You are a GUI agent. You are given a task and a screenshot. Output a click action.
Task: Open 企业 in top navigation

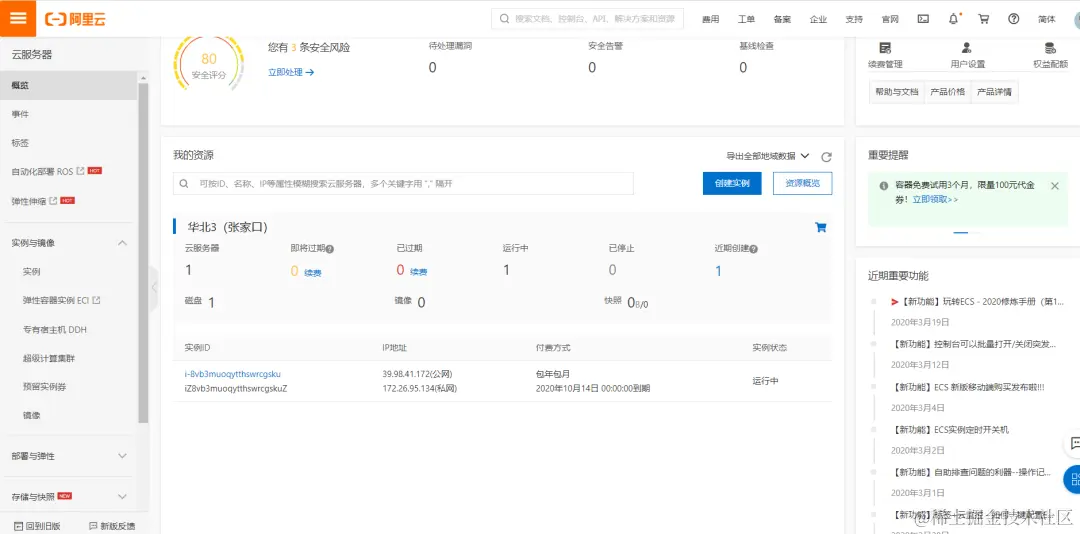coord(818,19)
